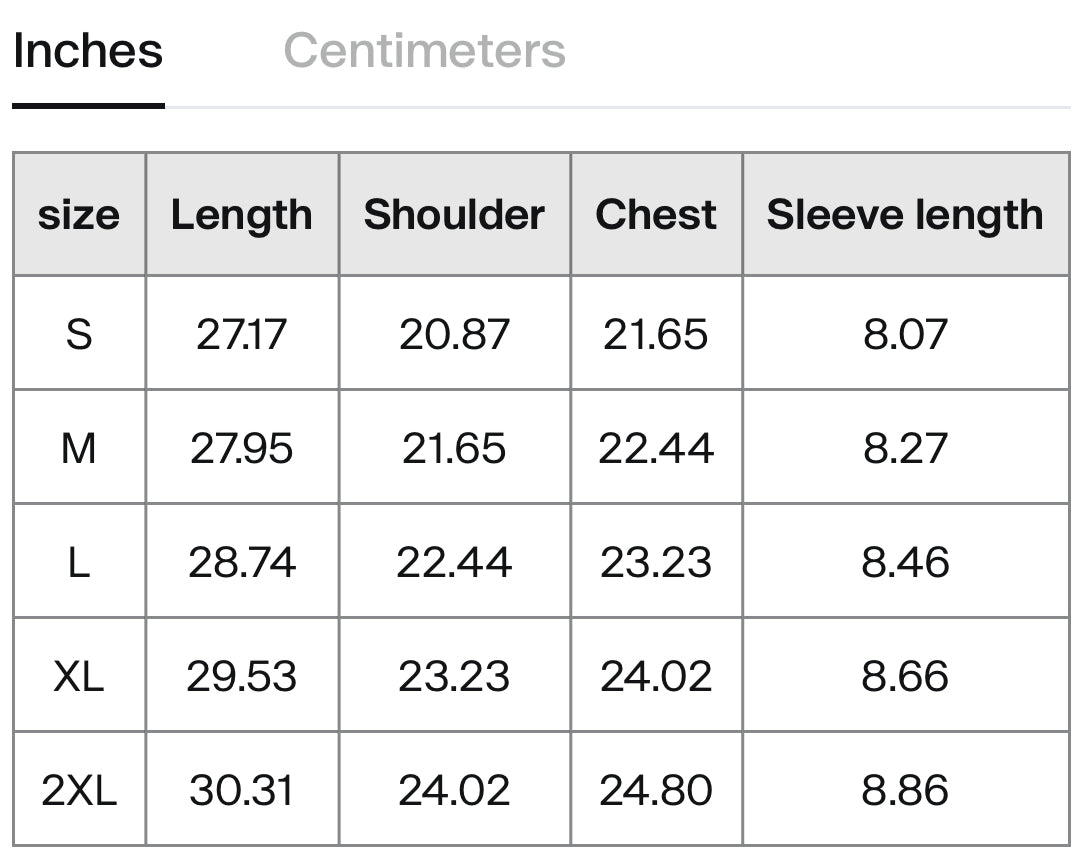Click the 8.86 sleeve length cell
This screenshot has width=1084, height=855.
click(905, 790)
